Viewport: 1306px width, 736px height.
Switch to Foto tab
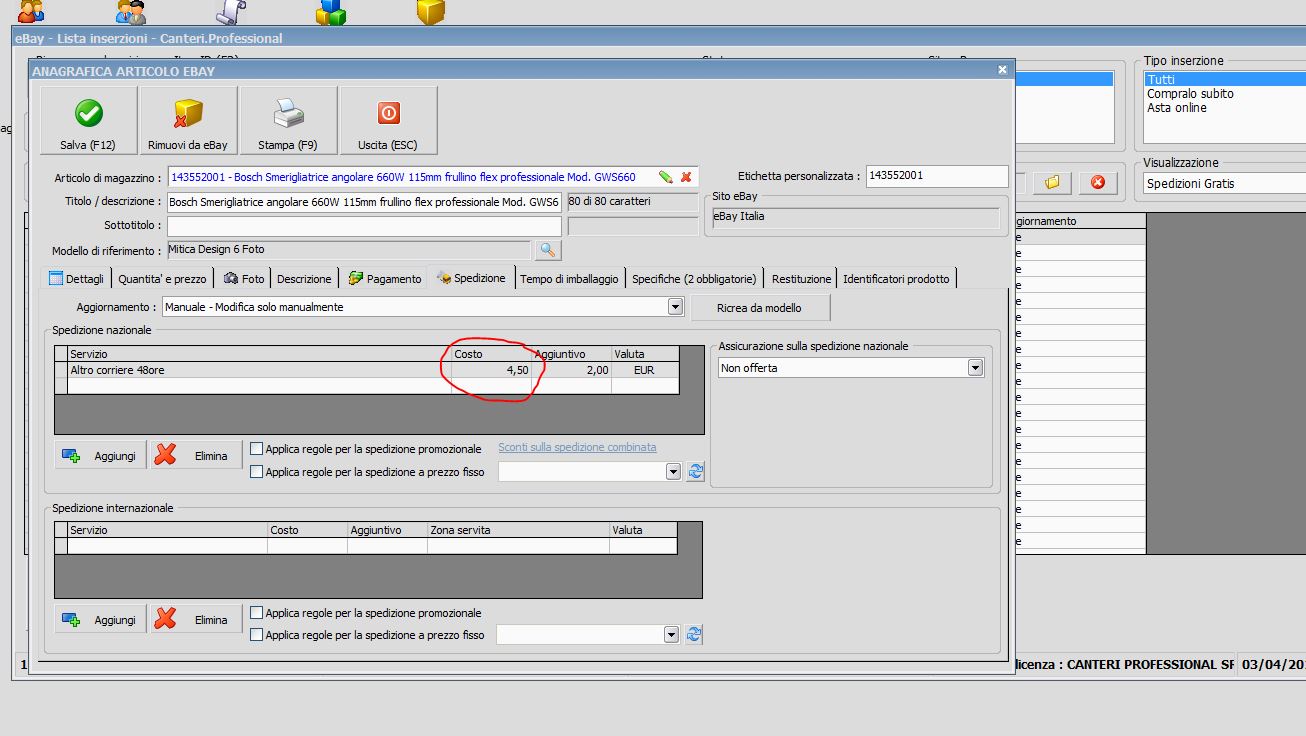pyautogui.click(x=245, y=279)
